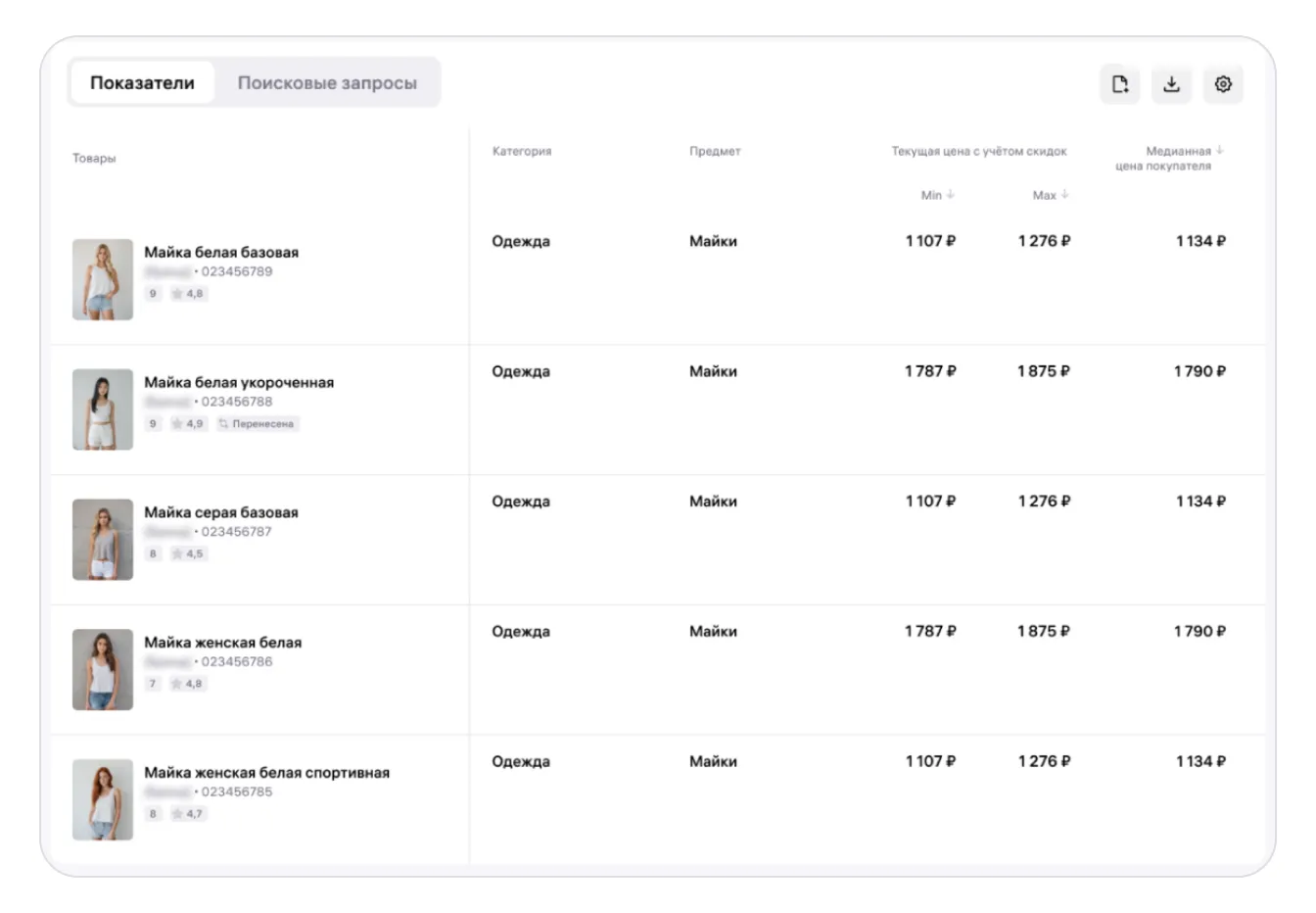Open product Майка женская белая спортивная

(x=266, y=773)
